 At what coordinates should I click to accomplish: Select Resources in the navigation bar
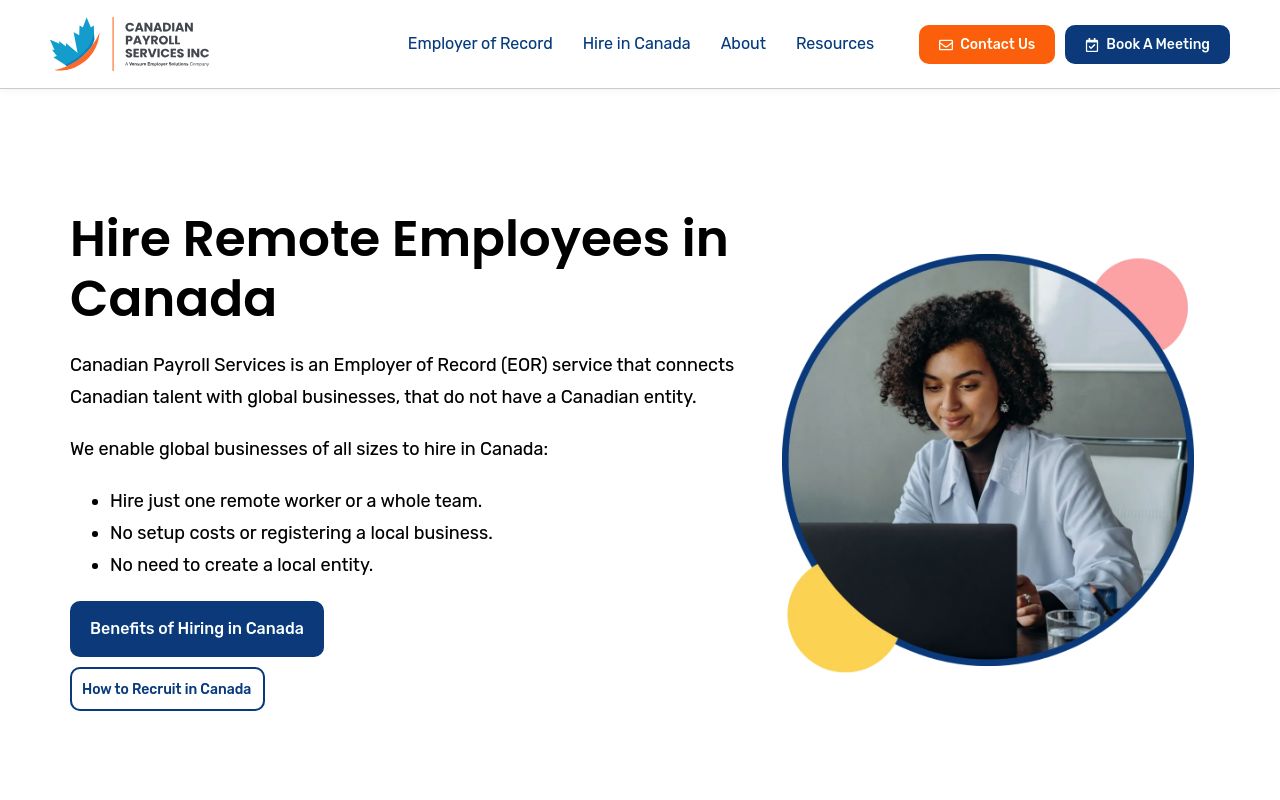click(x=835, y=44)
